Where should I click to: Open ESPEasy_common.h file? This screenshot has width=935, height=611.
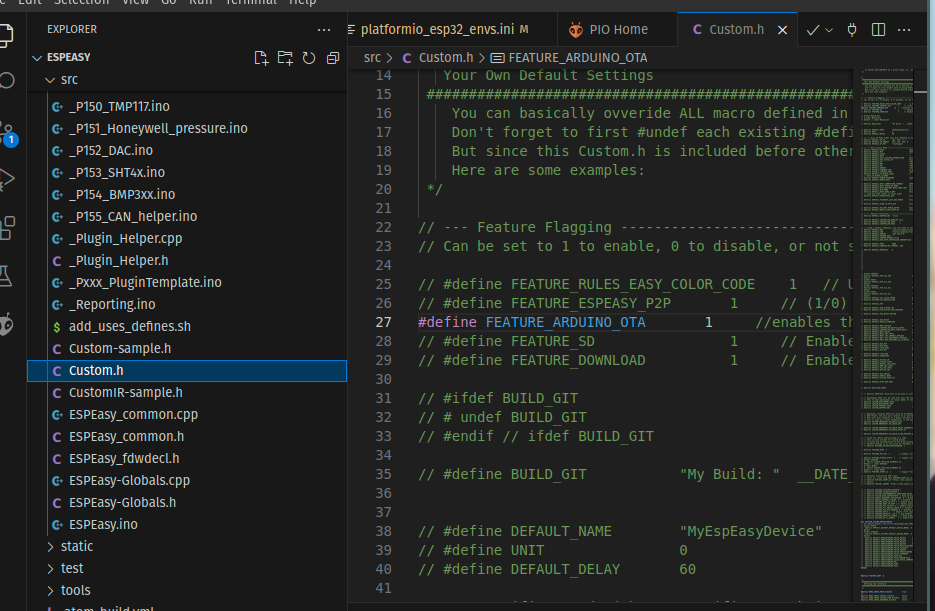pyautogui.click(x=187, y=437)
